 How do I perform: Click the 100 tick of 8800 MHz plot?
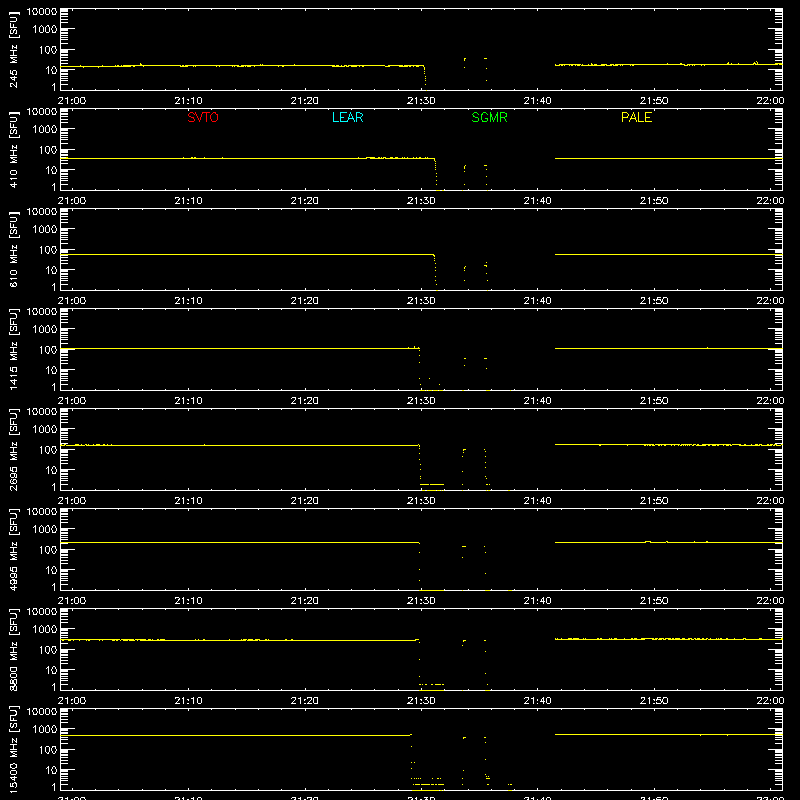48,649
